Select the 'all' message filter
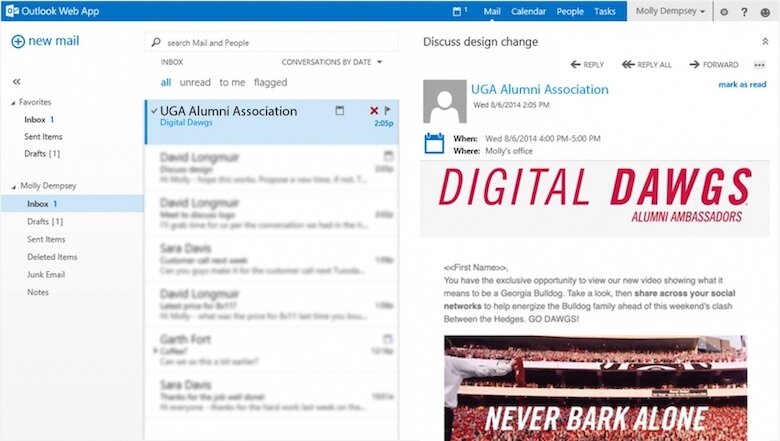Screen dimensions: 780x441 166,82
